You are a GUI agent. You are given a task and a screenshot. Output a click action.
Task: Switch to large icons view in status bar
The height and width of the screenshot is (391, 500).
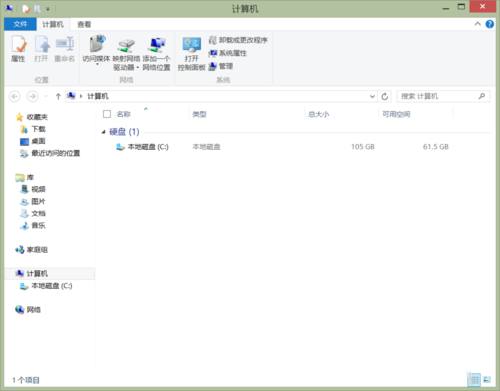point(487,379)
